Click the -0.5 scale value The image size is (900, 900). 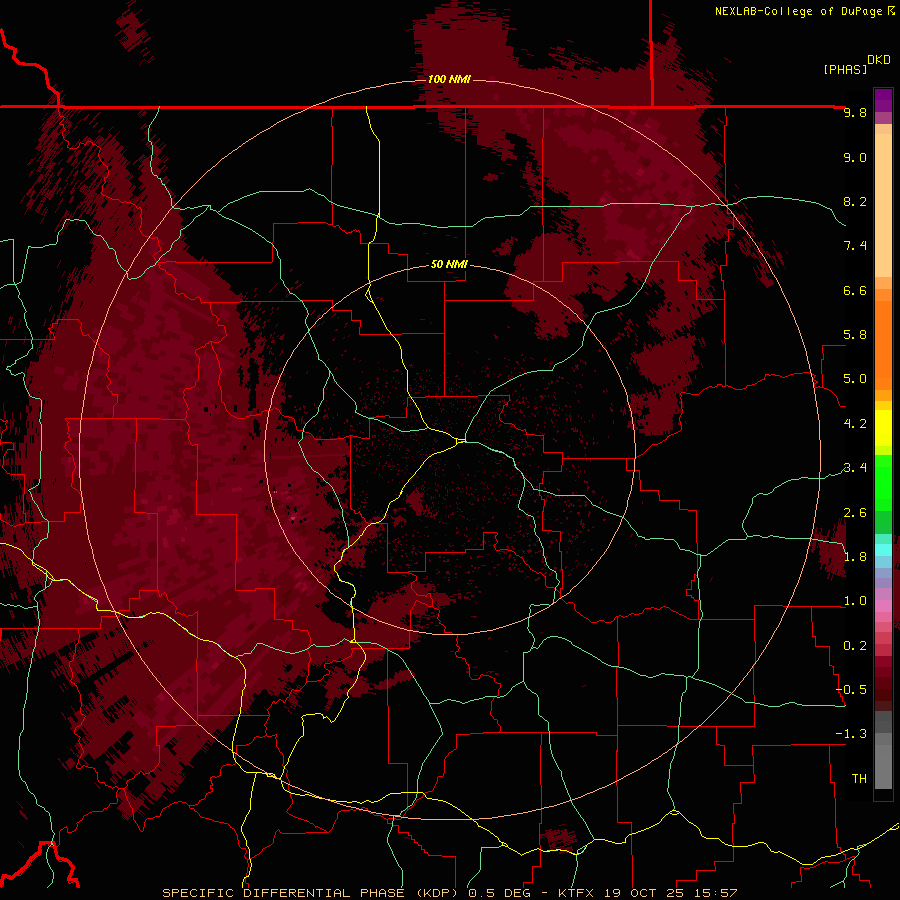click(851, 690)
